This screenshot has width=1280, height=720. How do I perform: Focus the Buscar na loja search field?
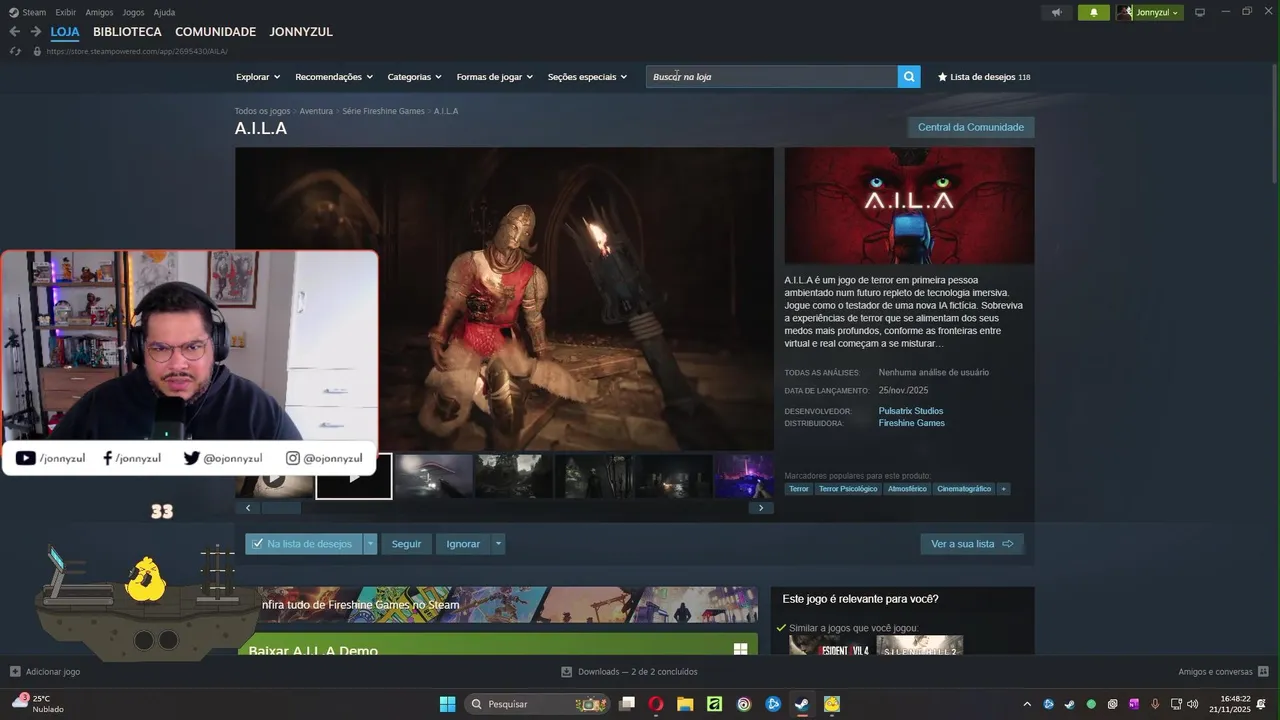(x=772, y=77)
